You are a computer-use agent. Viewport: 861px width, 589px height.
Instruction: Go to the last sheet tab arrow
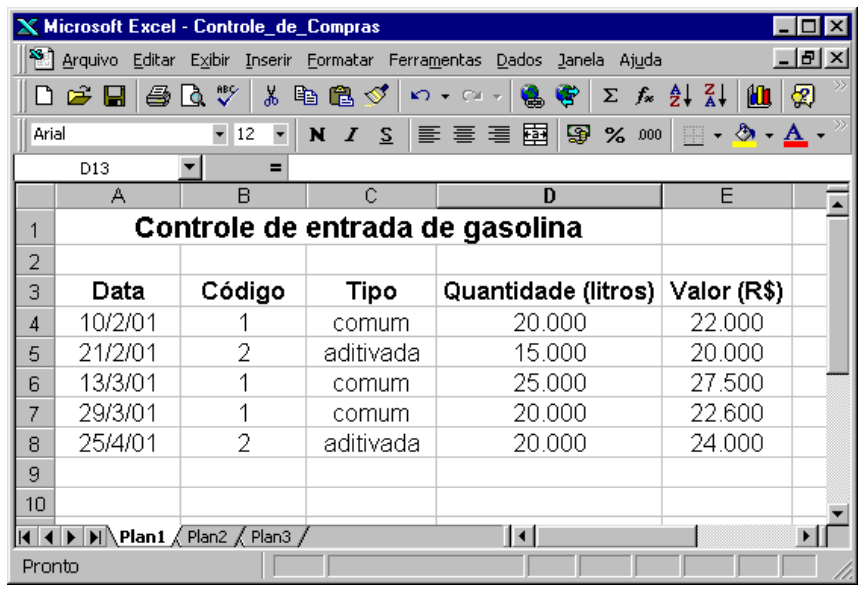tap(95, 536)
